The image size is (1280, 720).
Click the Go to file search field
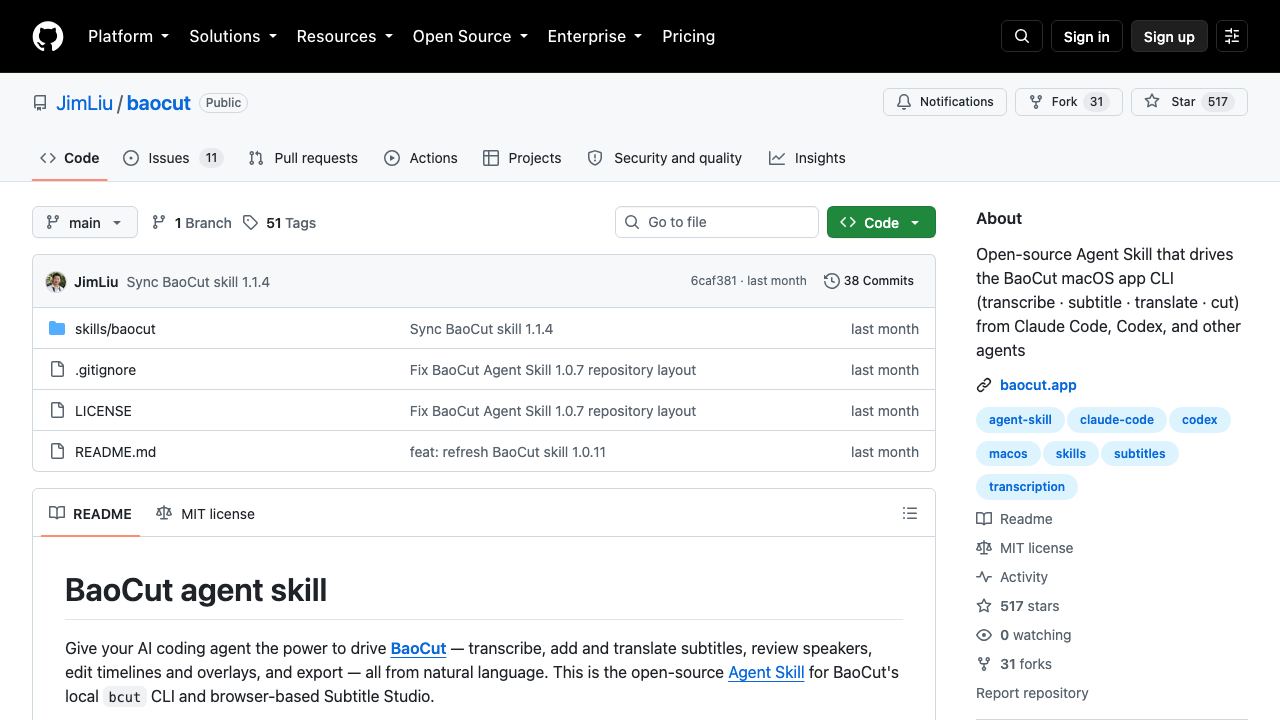(717, 222)
